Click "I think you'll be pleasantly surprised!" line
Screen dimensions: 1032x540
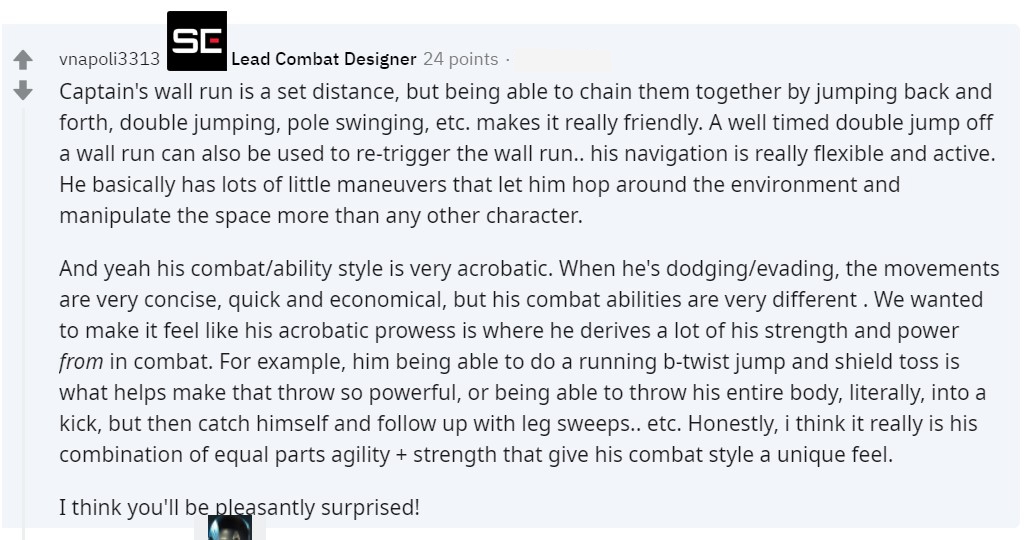pos(240,508)
